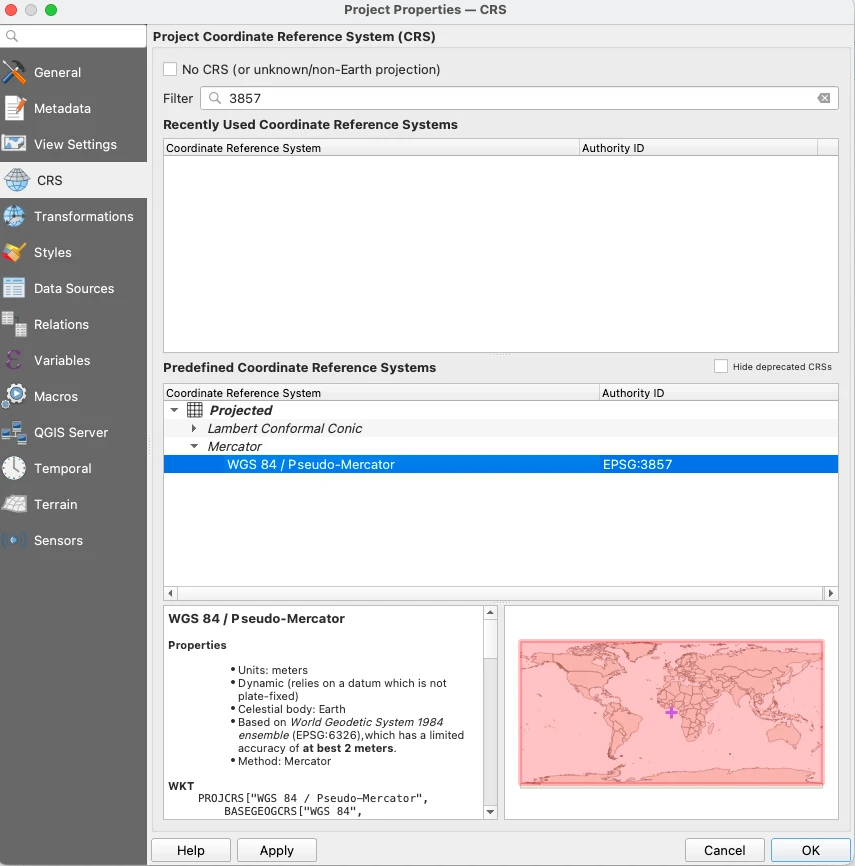
Task: Click the sidebar search magnifier icon
Action: click(12, 36)
